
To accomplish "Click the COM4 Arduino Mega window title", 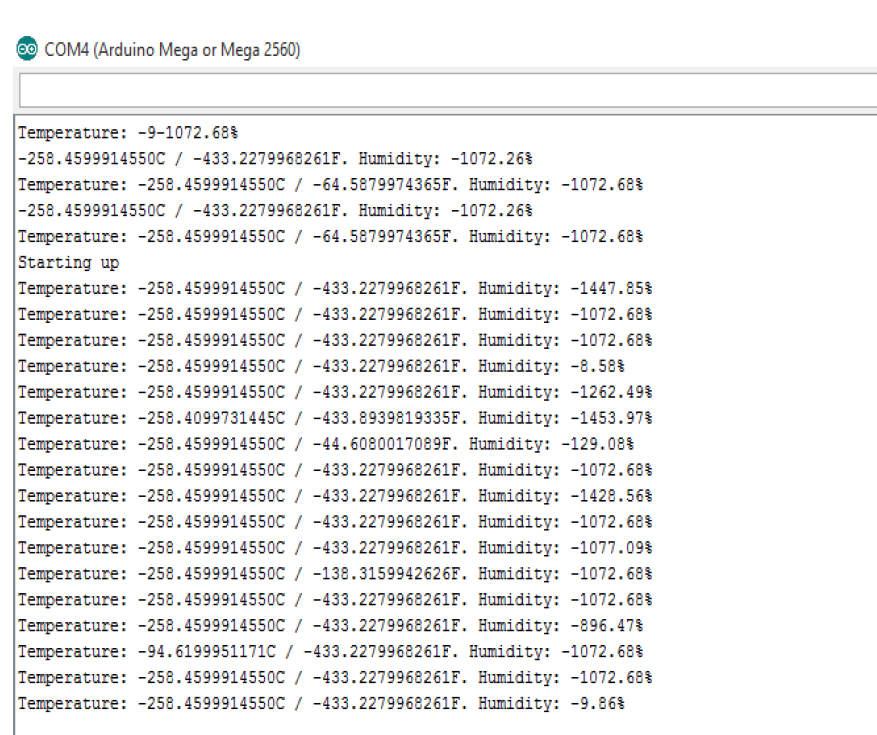I will tap(172, 50).
